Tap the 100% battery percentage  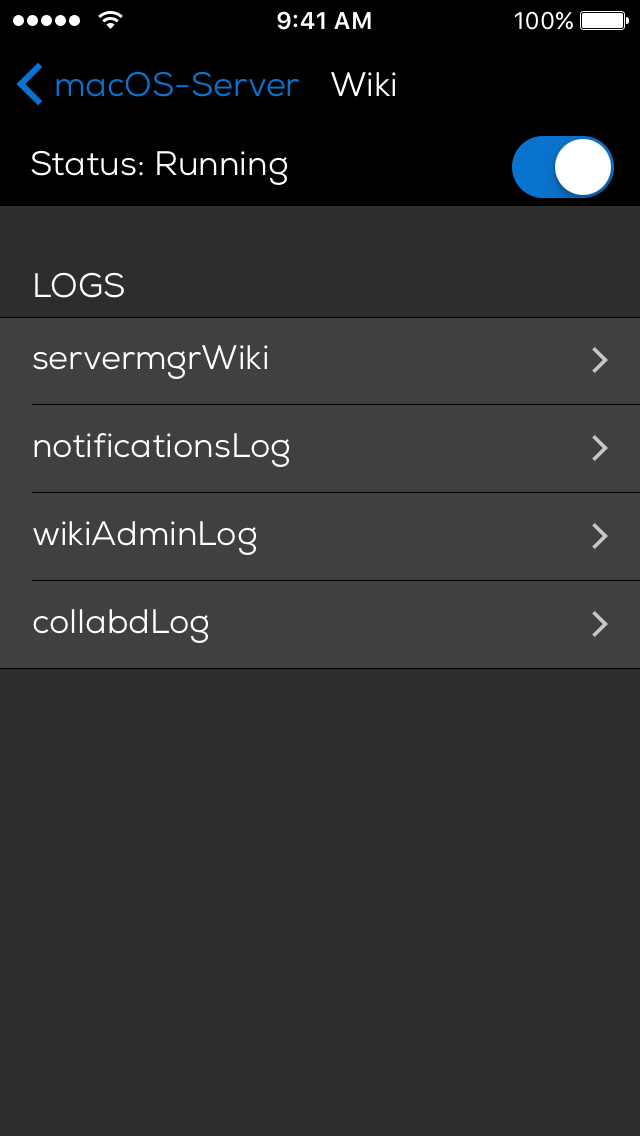point(543,21)
